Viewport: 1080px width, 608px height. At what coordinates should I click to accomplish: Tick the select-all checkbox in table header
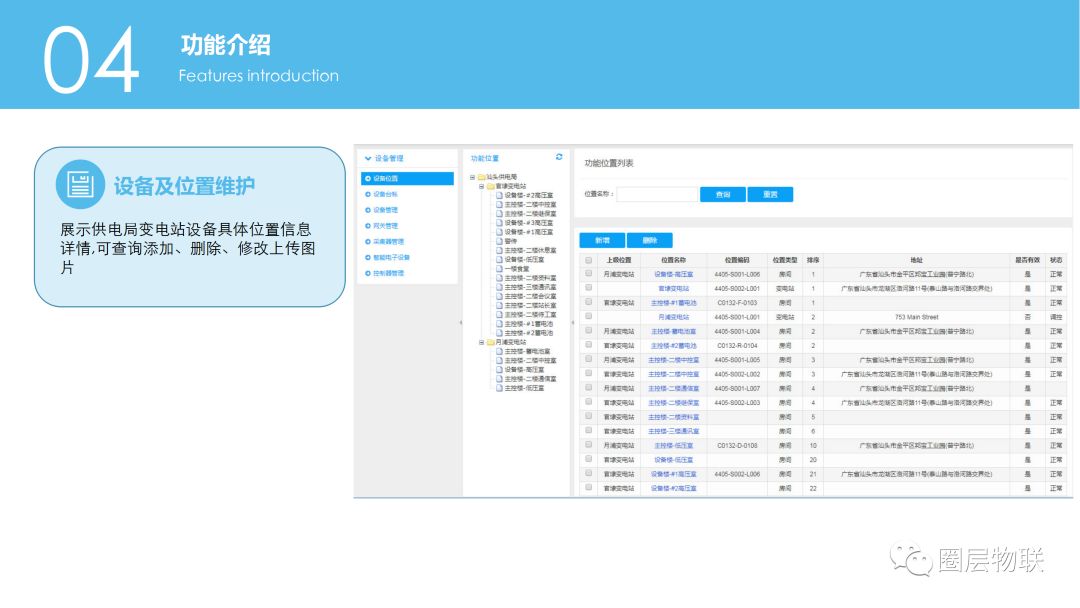click(x=588, y=260)
